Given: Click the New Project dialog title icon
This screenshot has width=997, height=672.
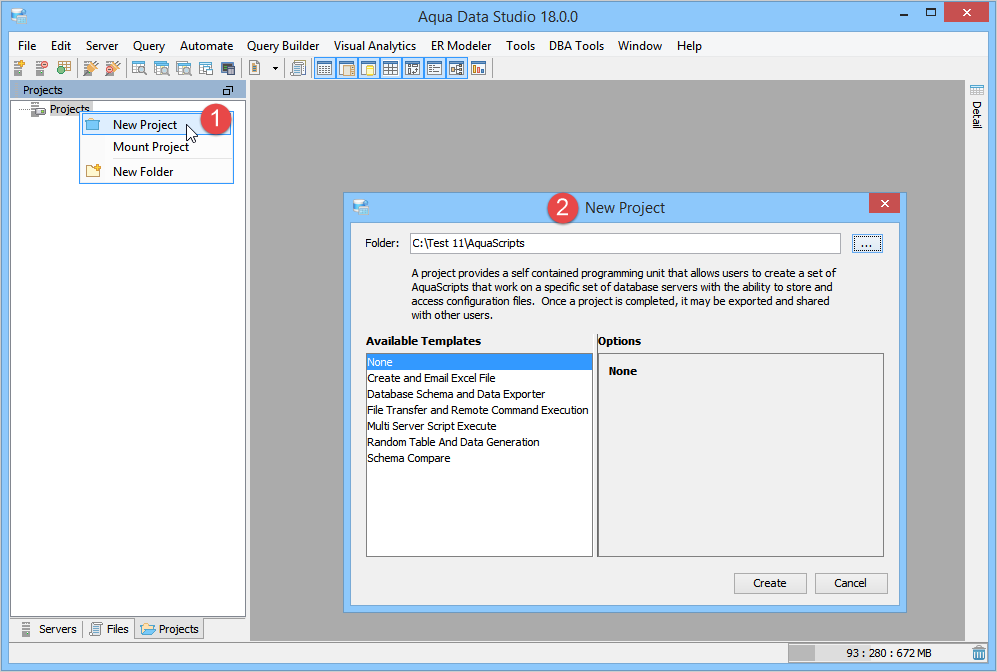Looking at the screenshot, I should tap(361, 207).
